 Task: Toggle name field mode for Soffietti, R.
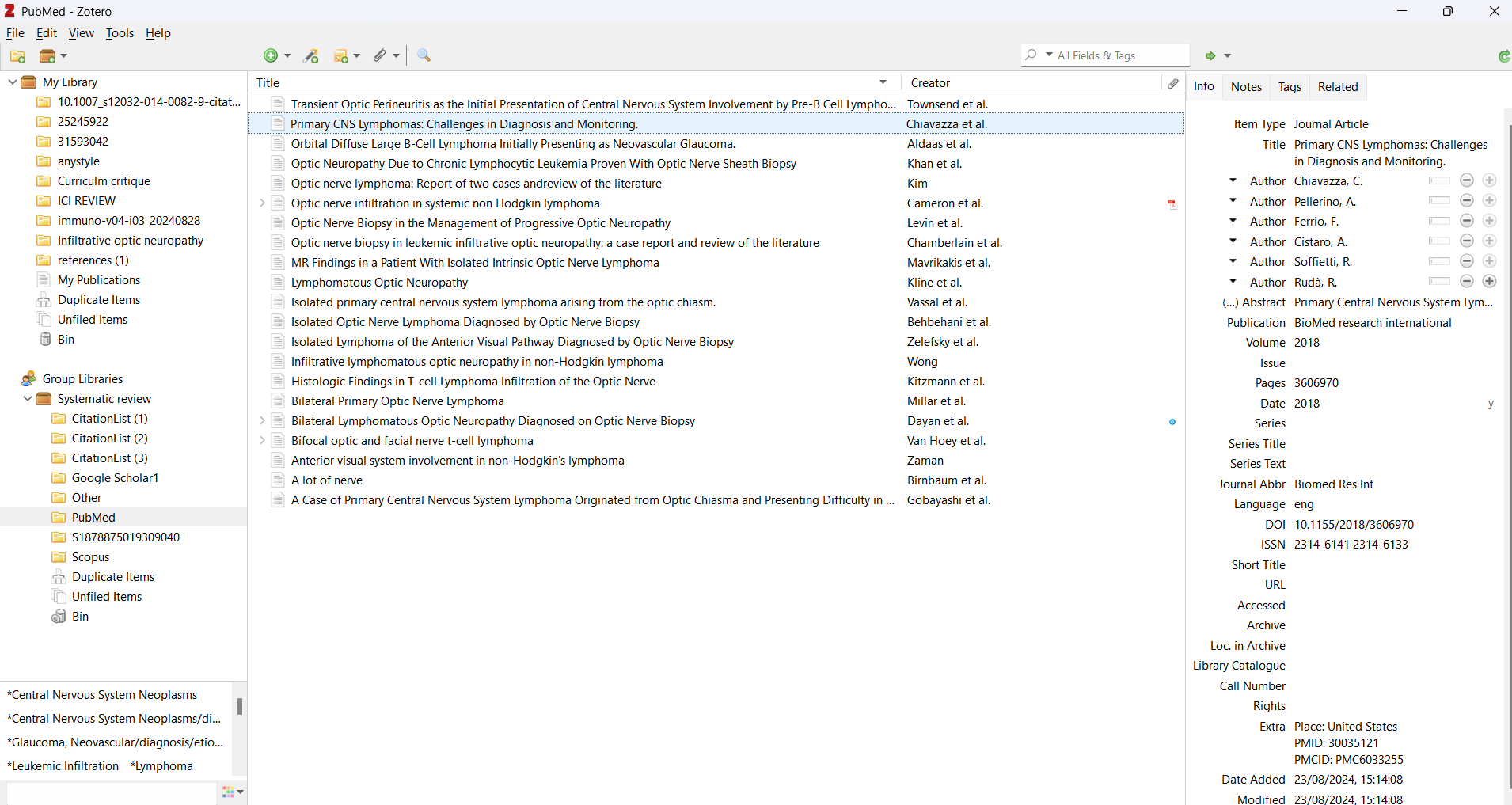click(x=1439, y=261)
